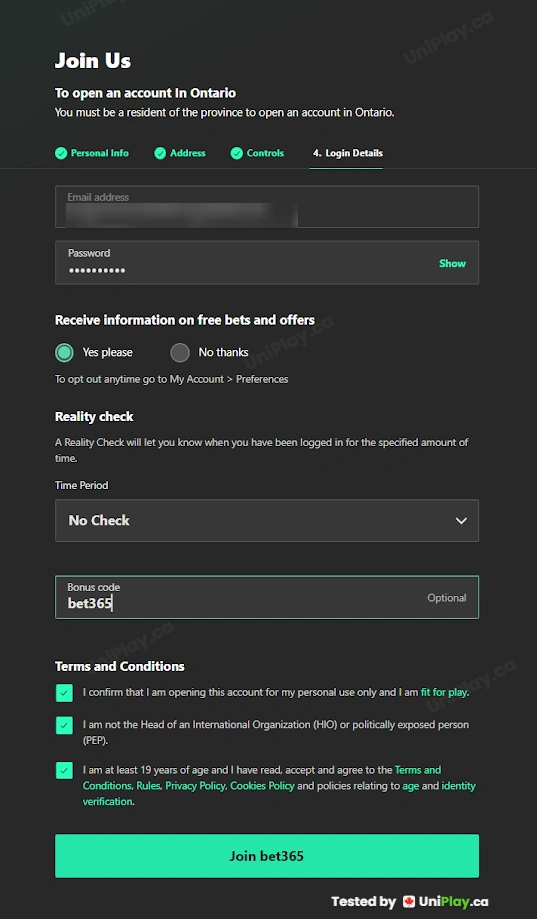Uncheck the personal use confirmation checkbox
Image resolution: width=537 pixels, height=919 pixels.
click(64, 693)
